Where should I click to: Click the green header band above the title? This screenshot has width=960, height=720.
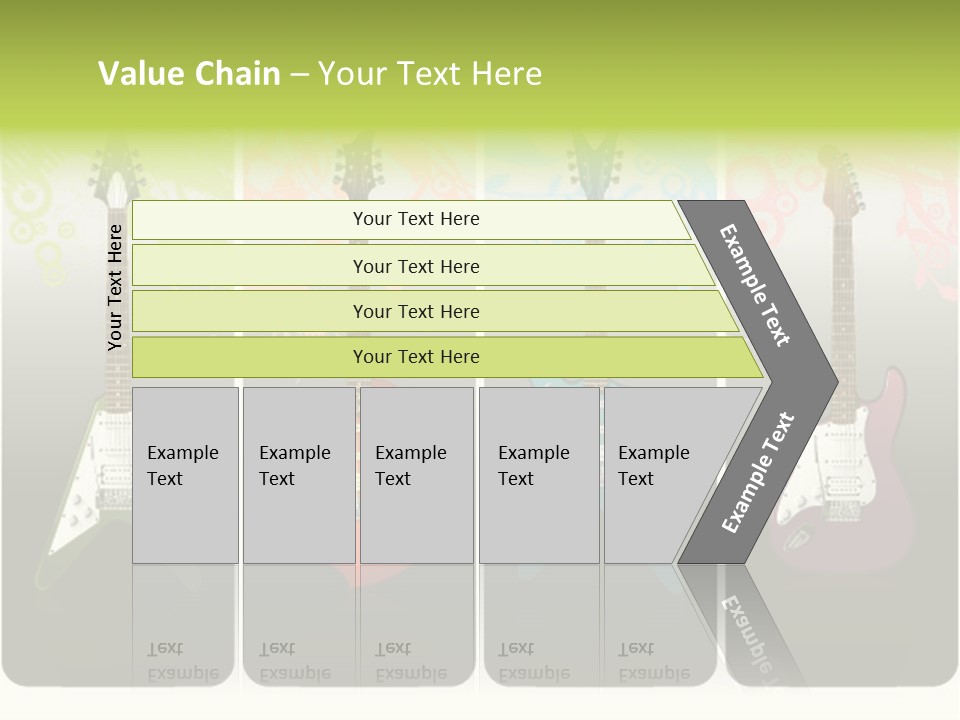tap(480, 25)
